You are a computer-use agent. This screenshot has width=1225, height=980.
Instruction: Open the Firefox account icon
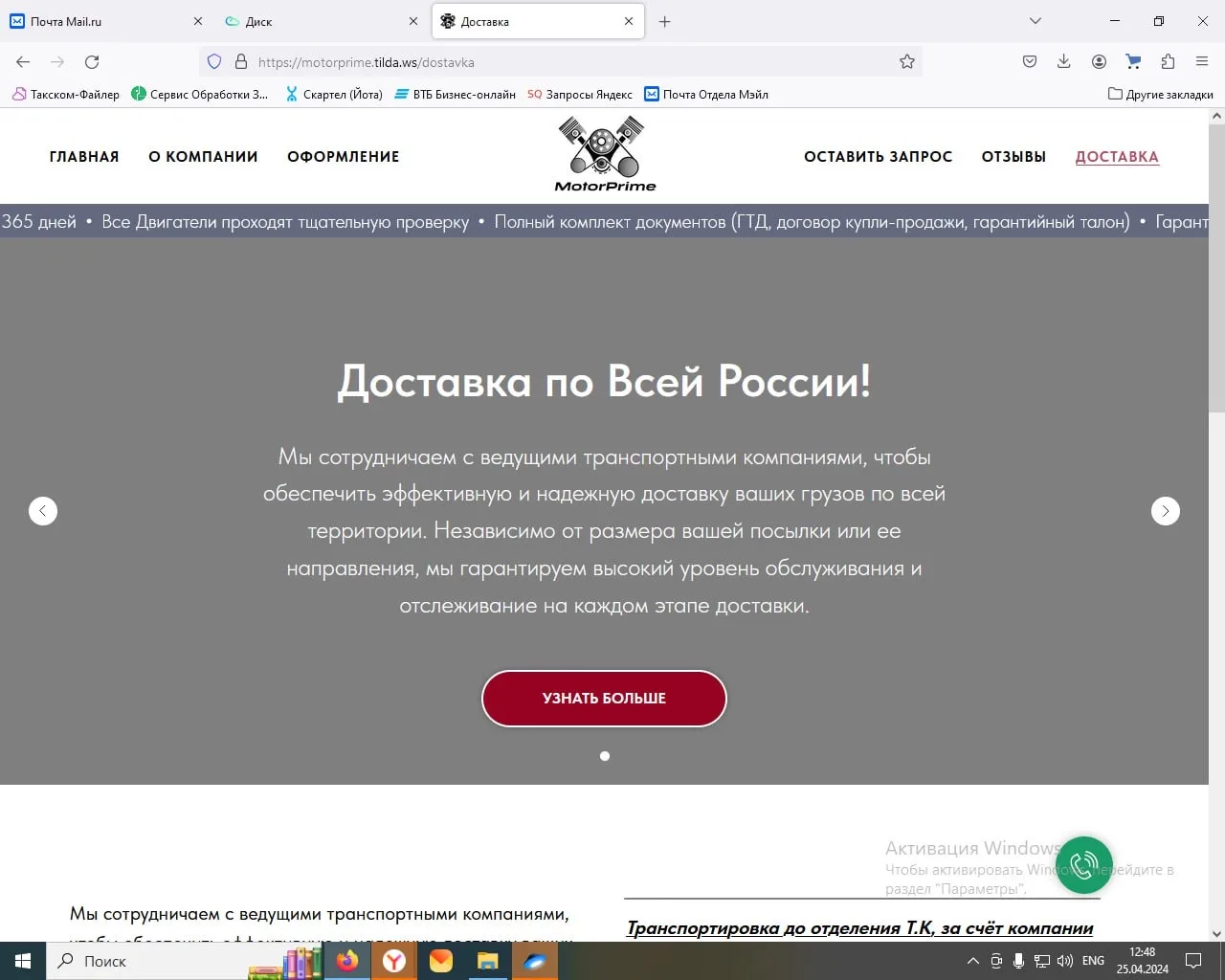click(x=1099, y=62)
